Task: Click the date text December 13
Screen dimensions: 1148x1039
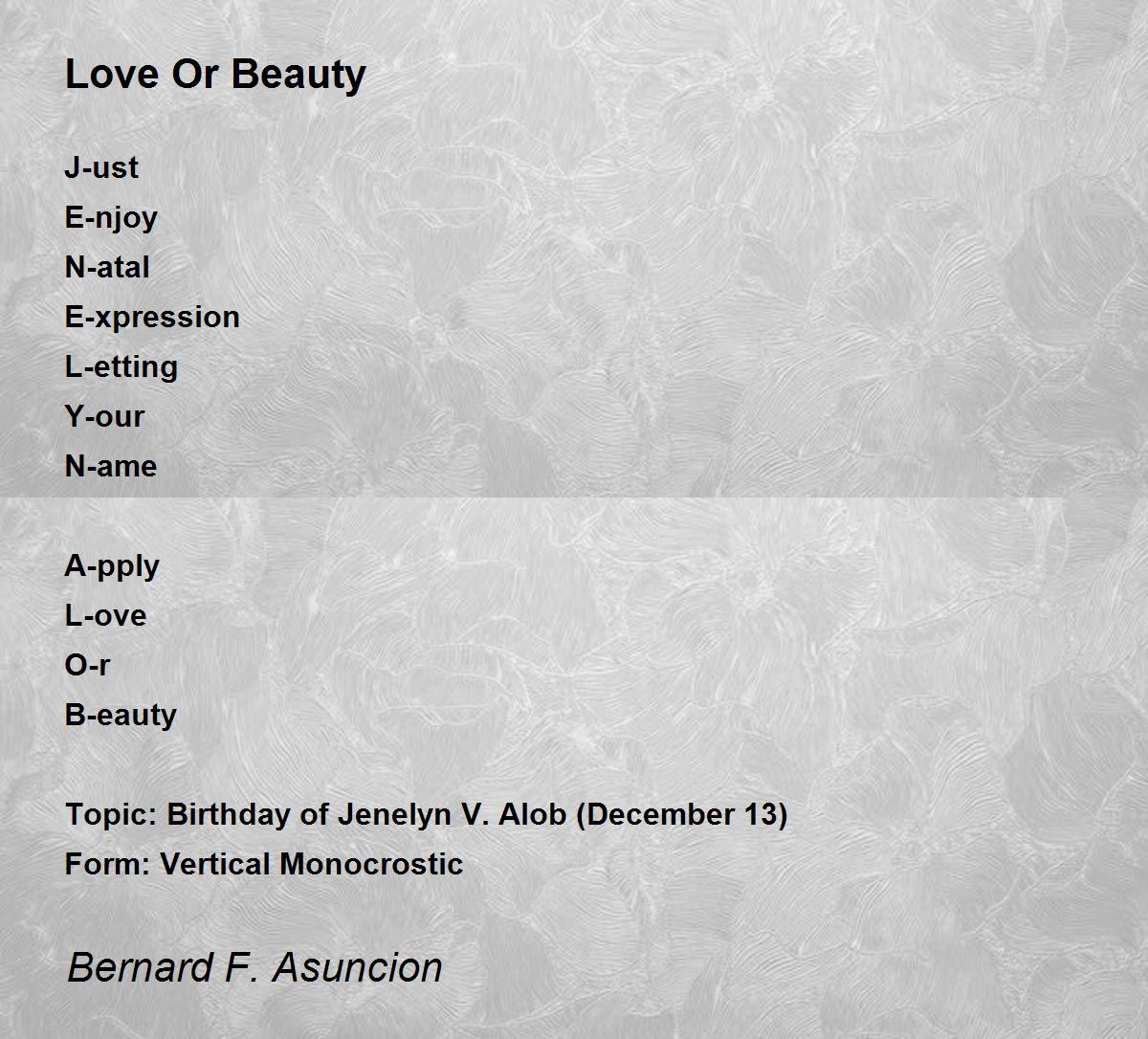Action: 682,815
